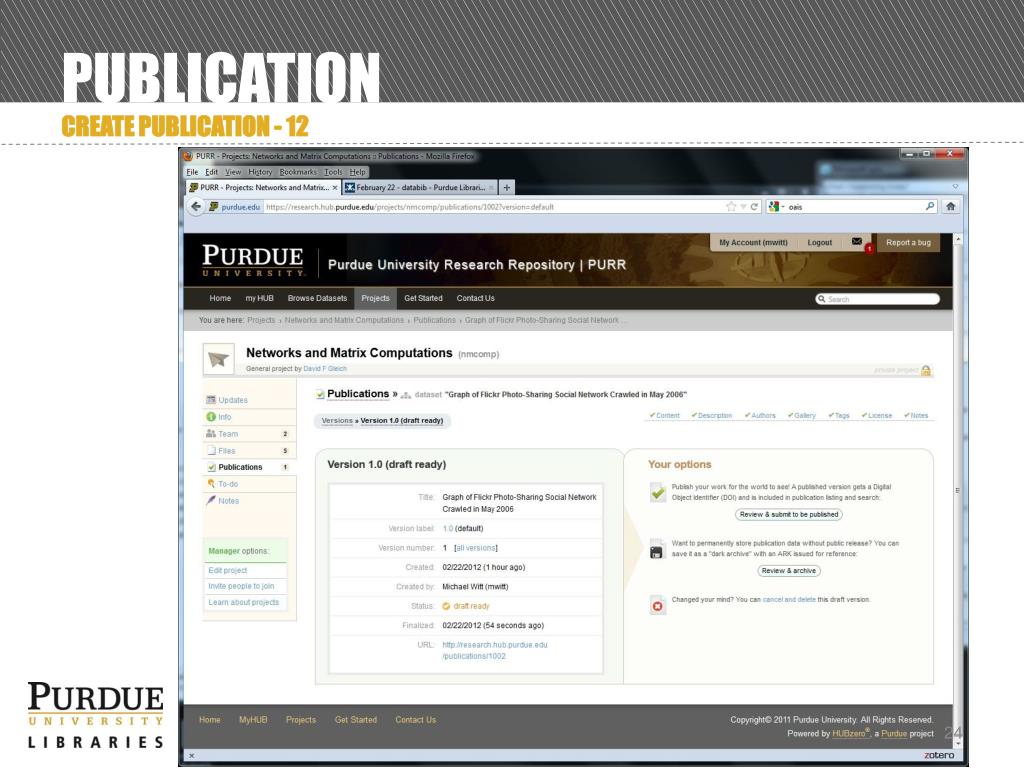Click Invite people to join link
This screenshot has height=768, width=1024.
coord(241,586)
